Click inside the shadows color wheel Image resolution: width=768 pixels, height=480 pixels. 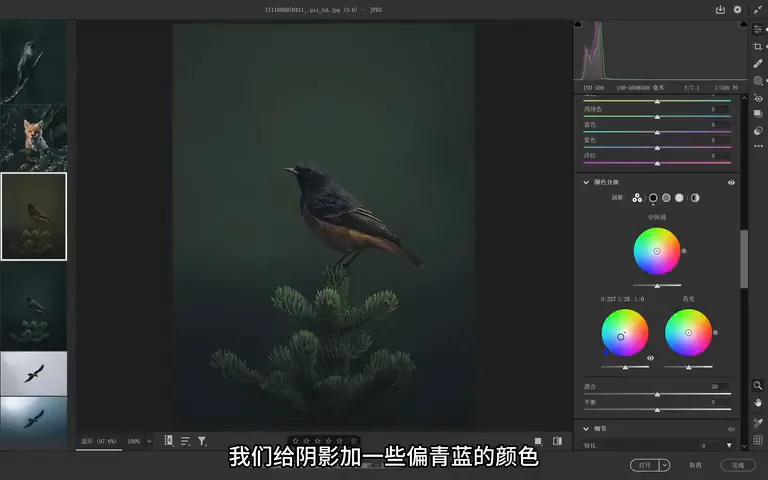coord(624,333)
